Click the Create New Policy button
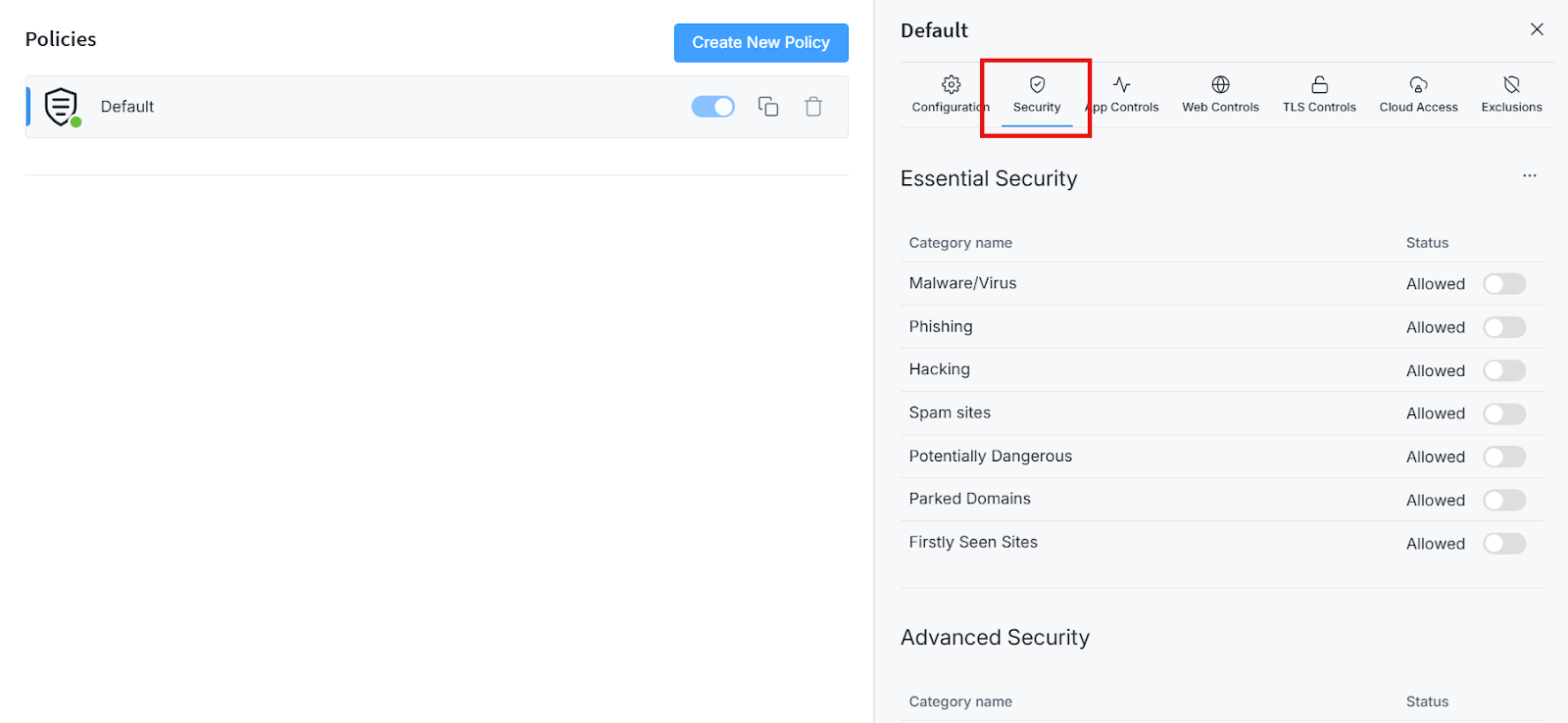The width and height of the screenshot is (1568, 723). pos(761,43)
